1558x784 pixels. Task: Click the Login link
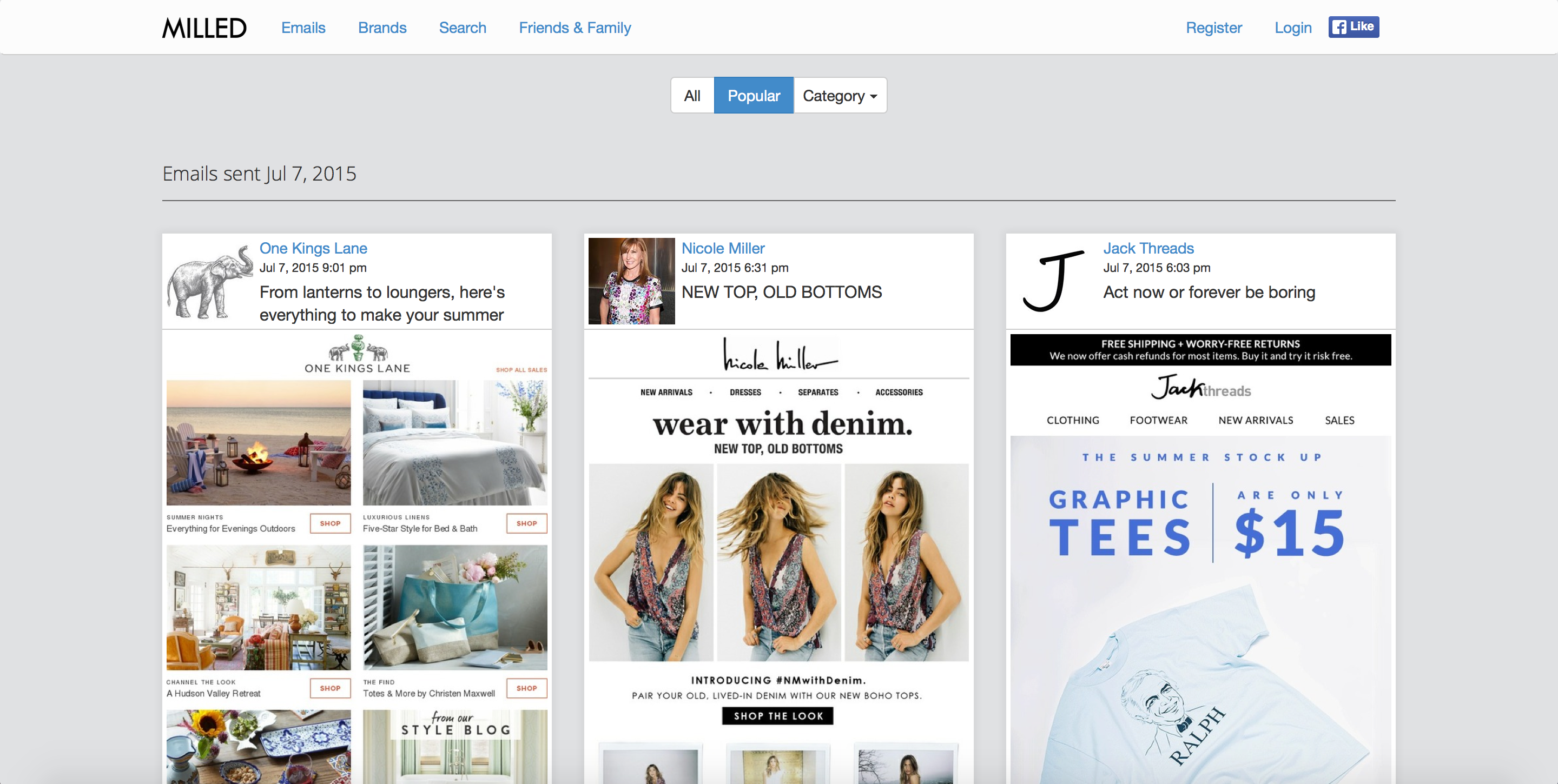point(1292,28)
